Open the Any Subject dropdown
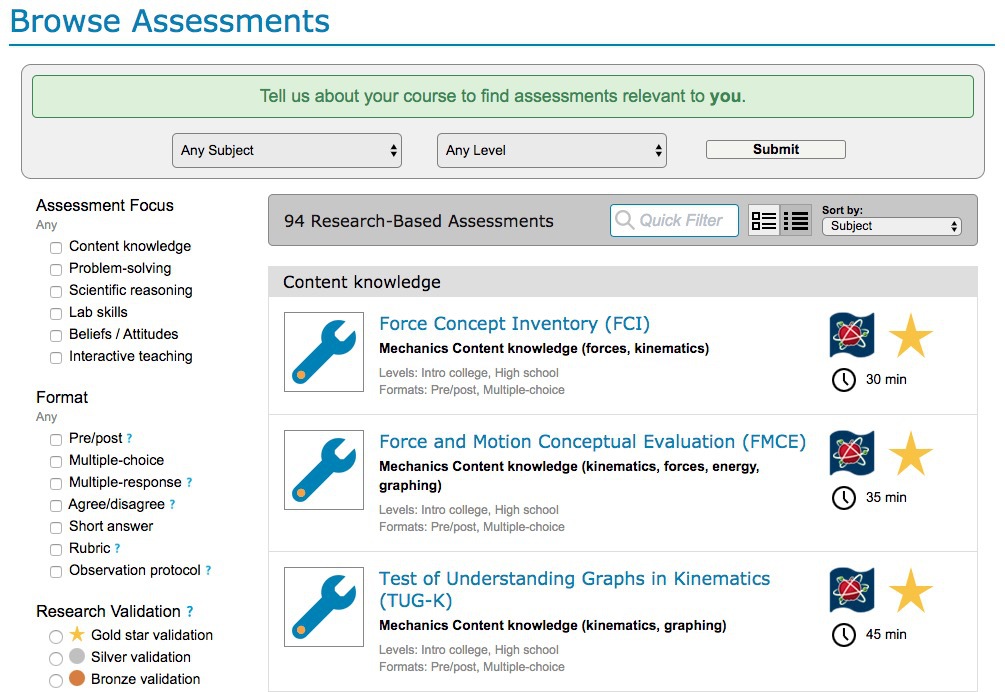 [287, 151]
